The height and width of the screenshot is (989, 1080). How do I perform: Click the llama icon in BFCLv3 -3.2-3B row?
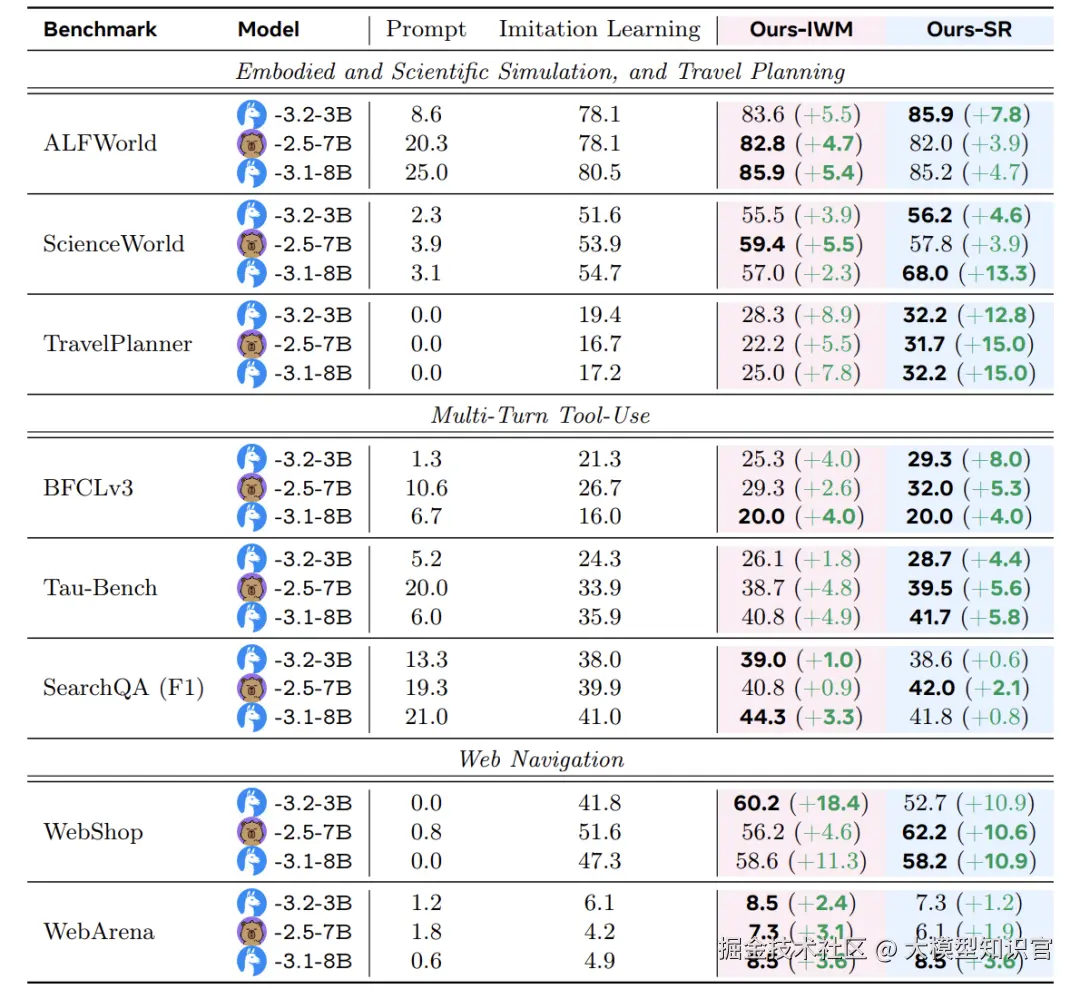[251, 459]
